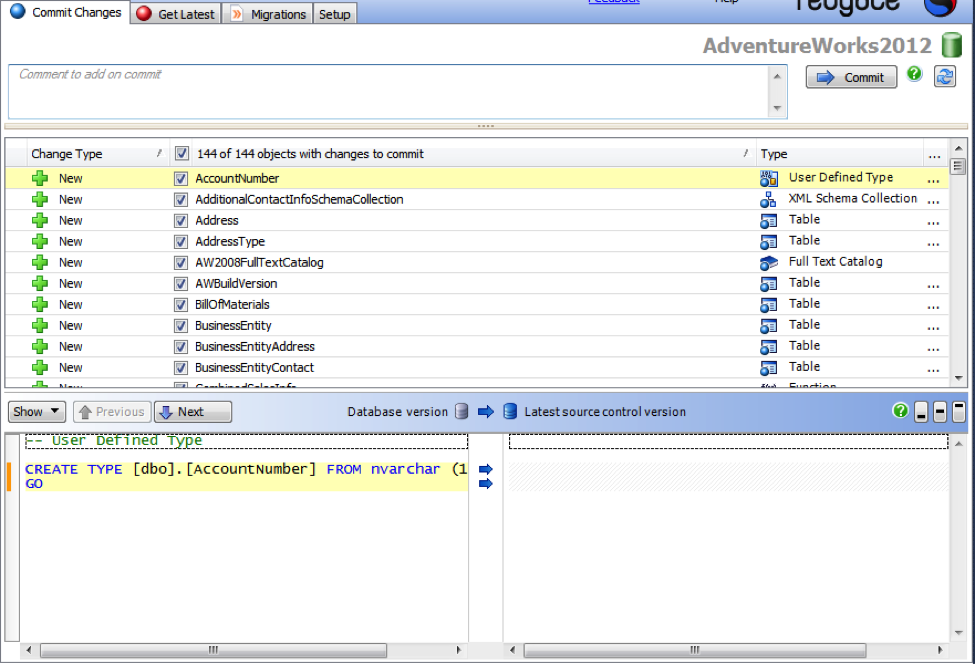Click the green plus icon for AddressType
The height and width of the screenshot is (664, 975).
[x=40, y=241]
